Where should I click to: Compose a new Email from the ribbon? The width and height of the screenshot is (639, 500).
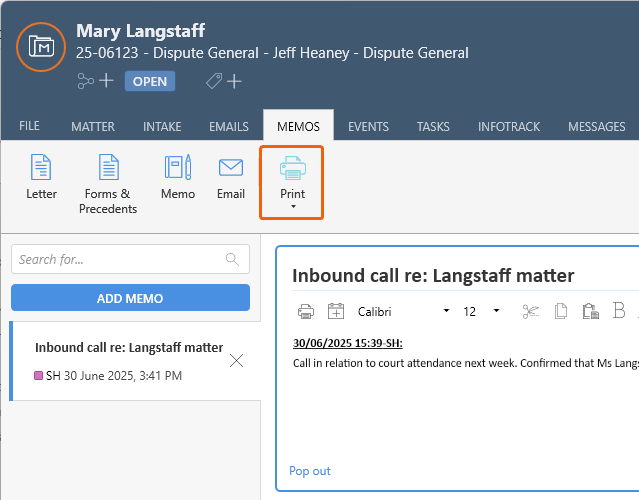[x=231, y=177]
